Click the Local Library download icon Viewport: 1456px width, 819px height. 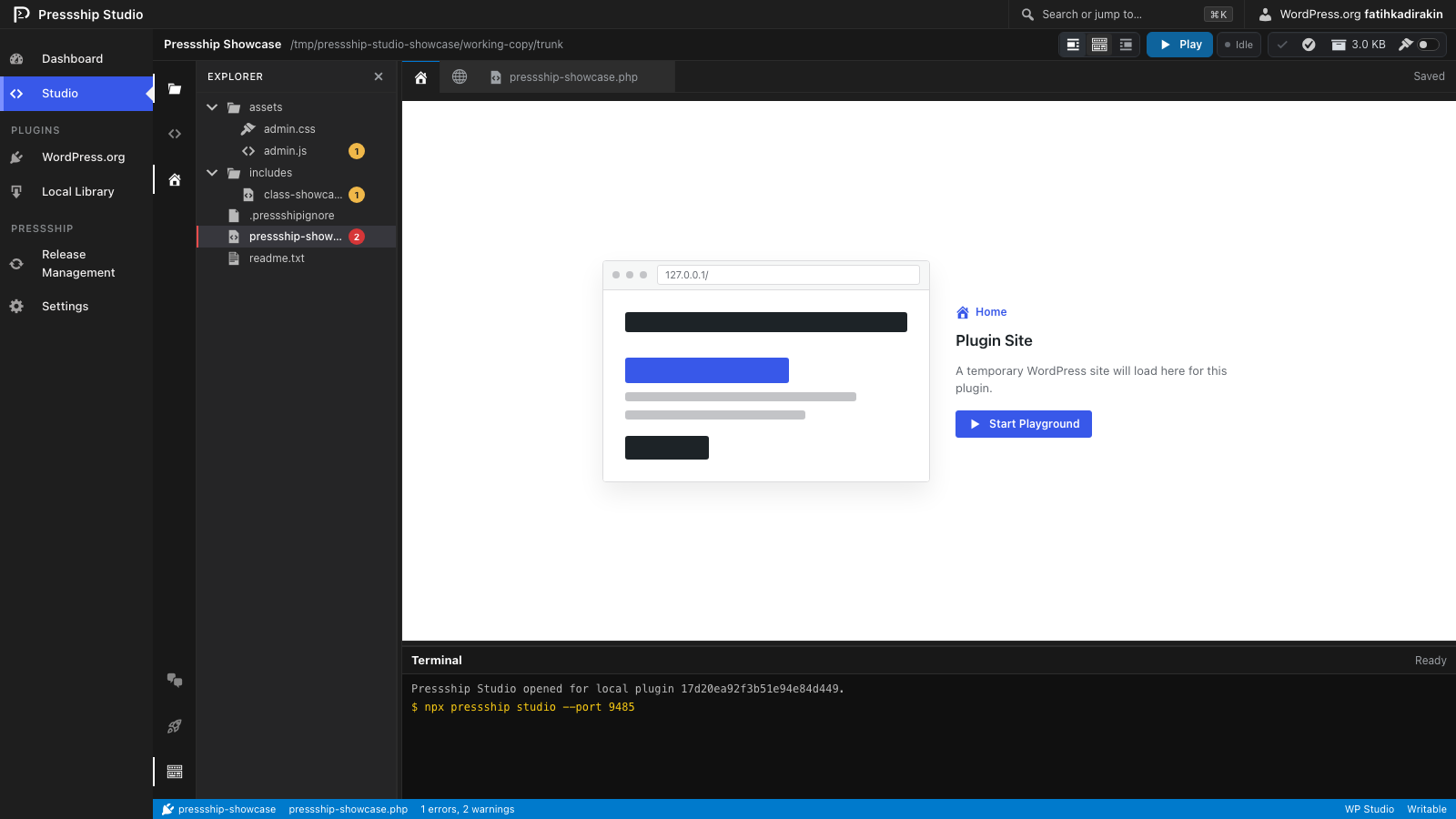pyautogui.click(x=16, y=192)
